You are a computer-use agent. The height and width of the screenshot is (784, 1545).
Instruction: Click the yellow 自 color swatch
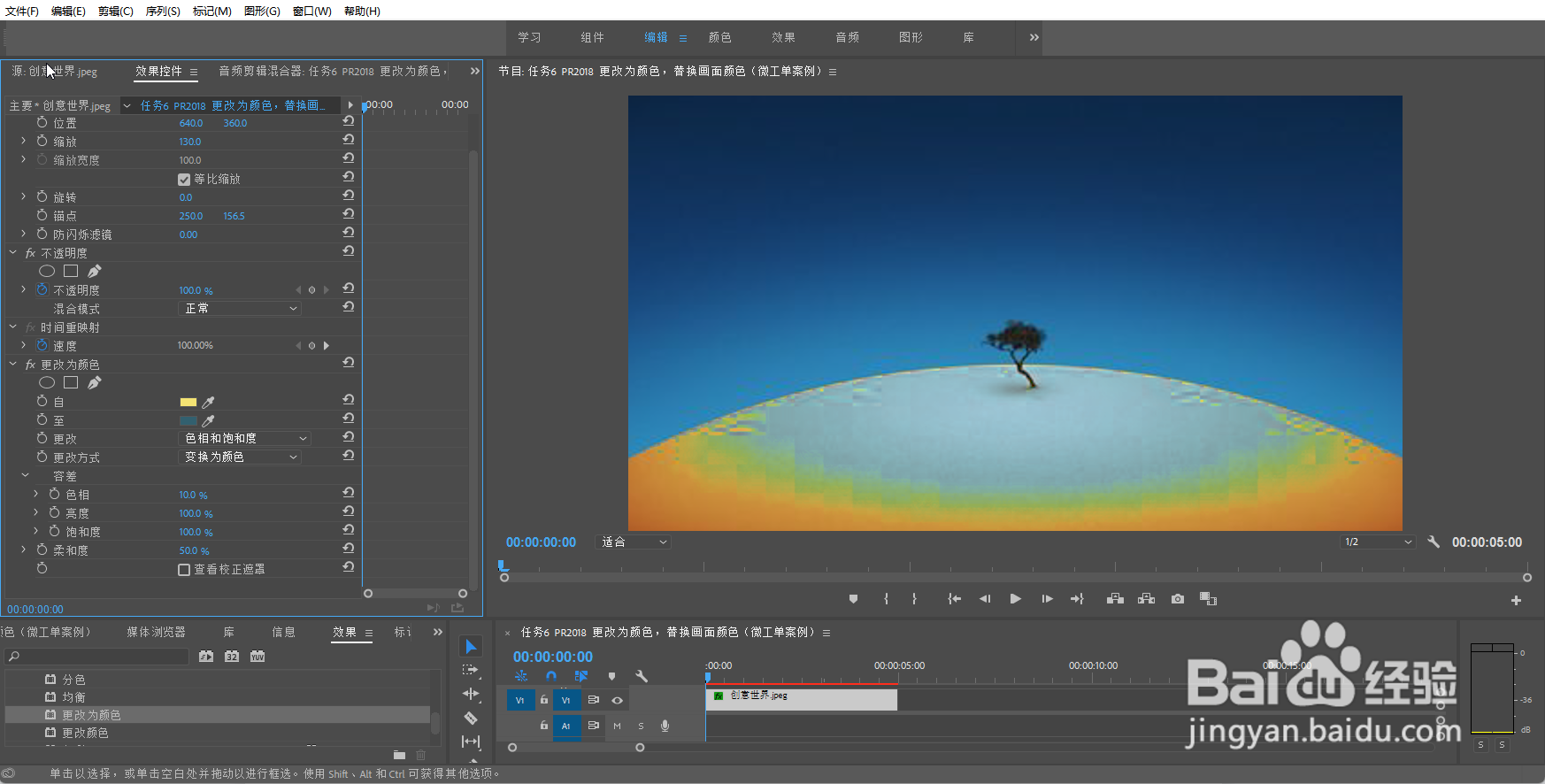pyautogui.click(x=188, y=403)
